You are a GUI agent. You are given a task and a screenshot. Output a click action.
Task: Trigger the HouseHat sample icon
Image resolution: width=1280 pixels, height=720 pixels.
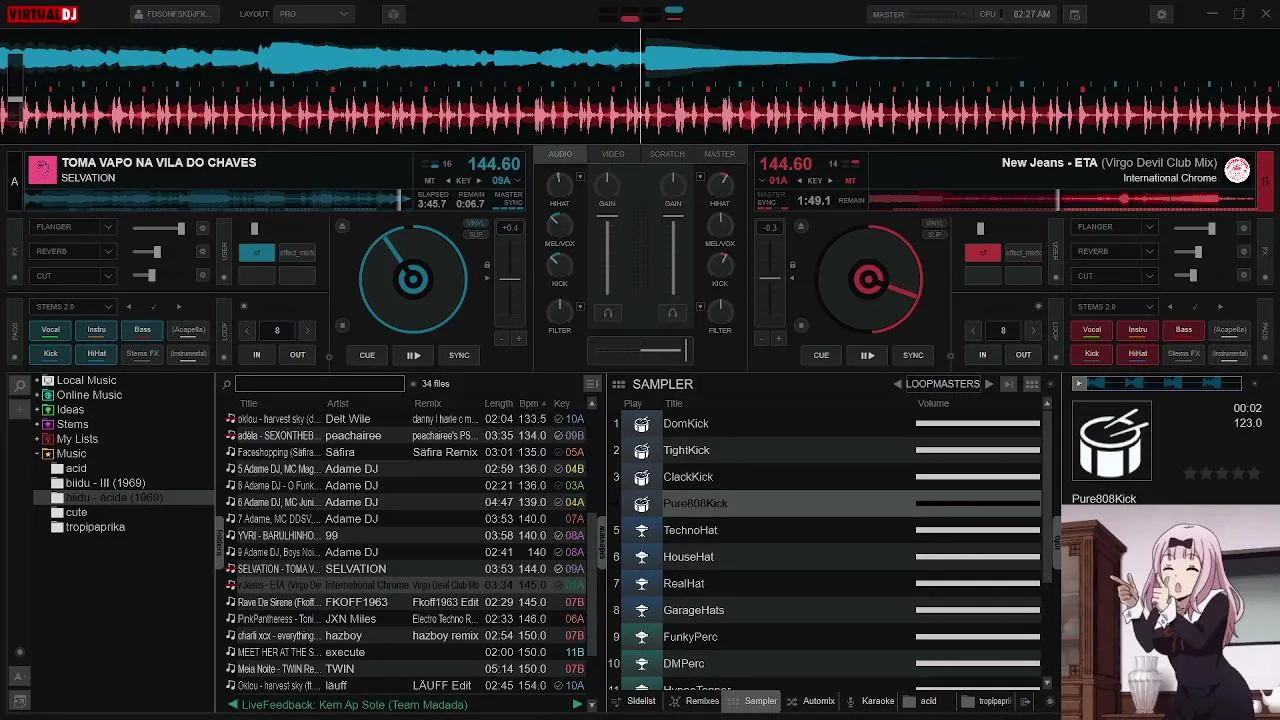click(x=642, y=557)
